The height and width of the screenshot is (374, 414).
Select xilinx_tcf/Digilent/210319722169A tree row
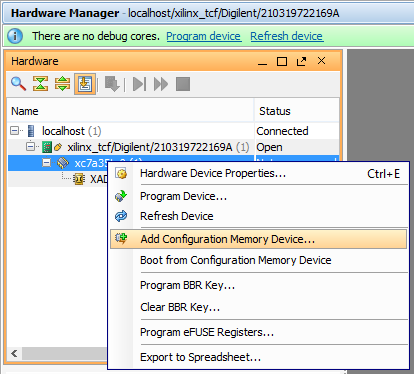click(x=173, y=147)
